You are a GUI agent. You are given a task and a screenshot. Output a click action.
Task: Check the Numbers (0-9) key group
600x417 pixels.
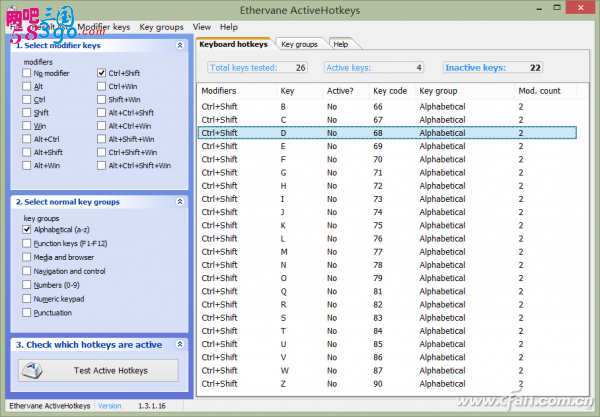click(x=26, y=285)
